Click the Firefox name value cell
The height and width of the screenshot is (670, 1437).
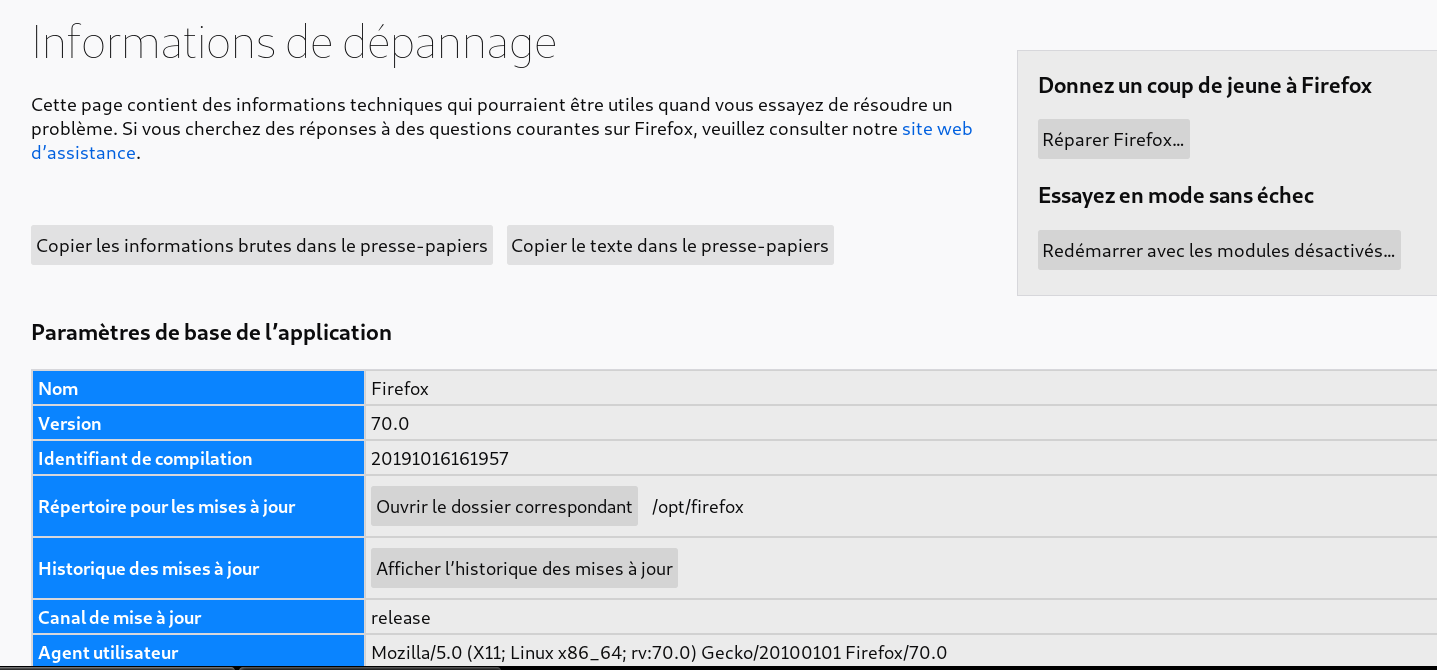[900, 388]
